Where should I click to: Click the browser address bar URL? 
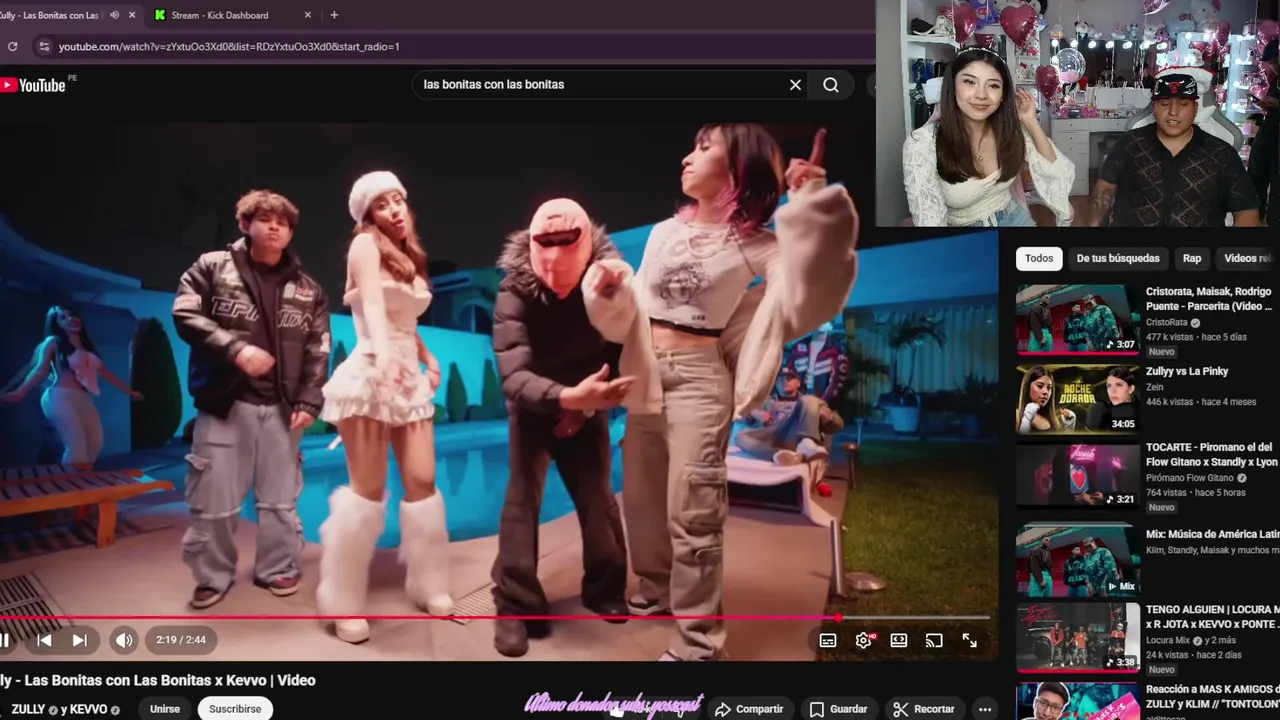click(x=229, y=46)
